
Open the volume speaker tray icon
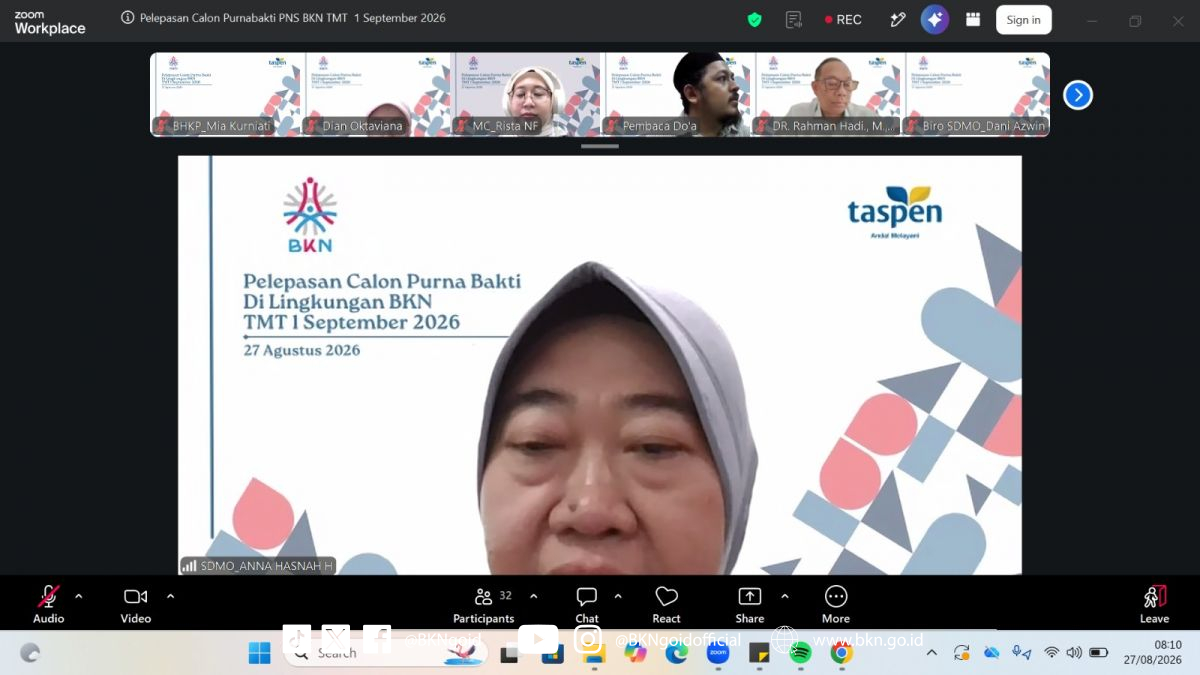[1074, 652]
